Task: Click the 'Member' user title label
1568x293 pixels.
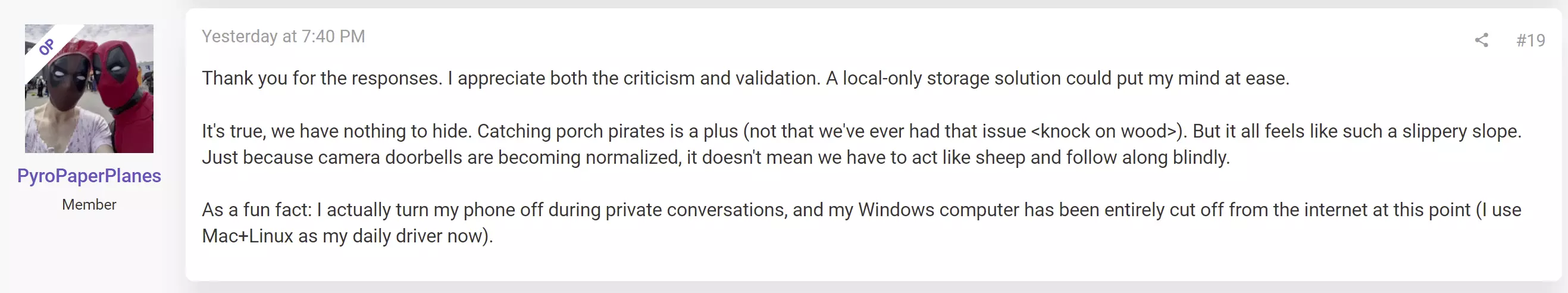Action: (x=89, y=205)
